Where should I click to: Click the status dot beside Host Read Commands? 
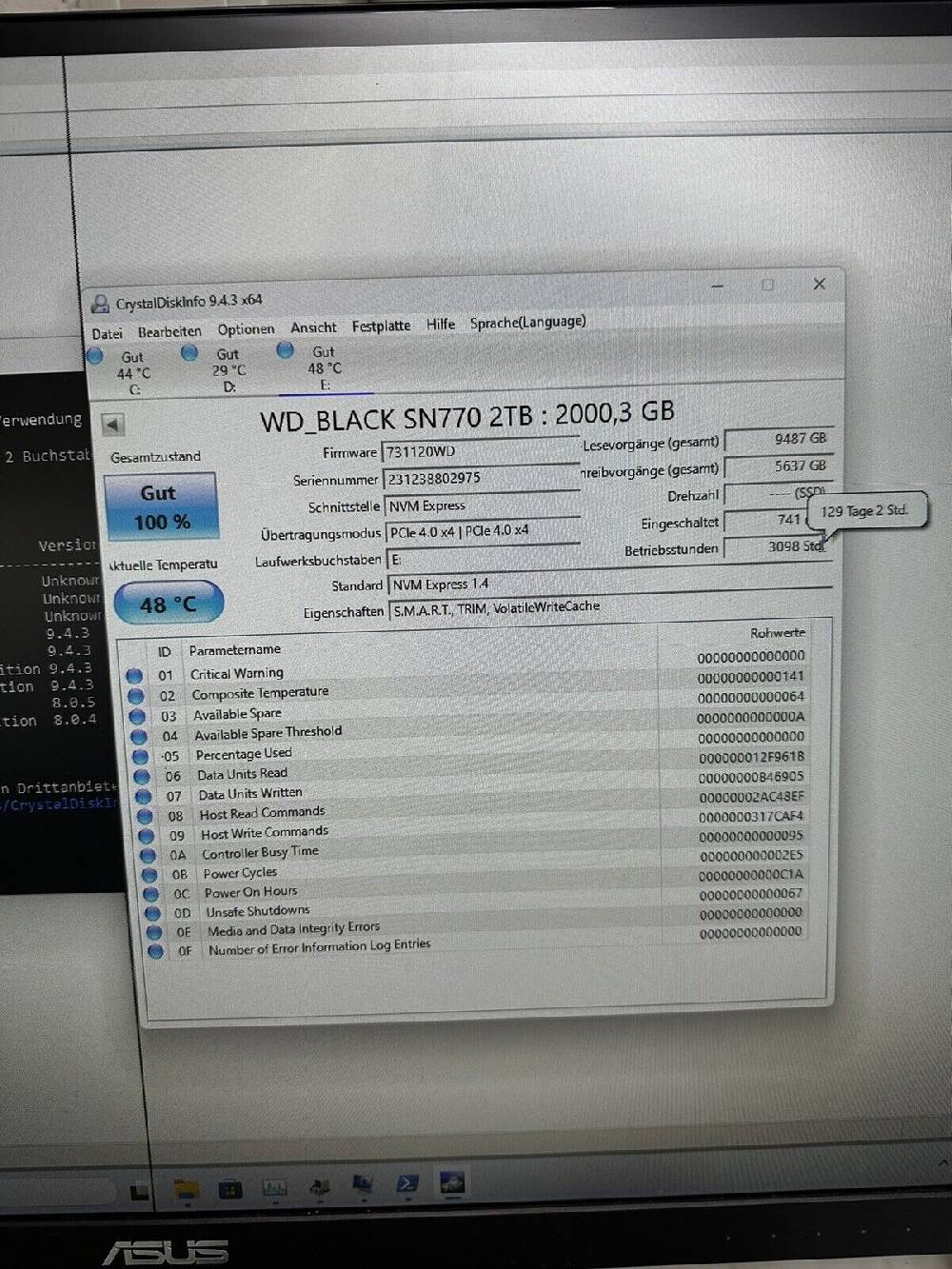(x=145, y=816)
